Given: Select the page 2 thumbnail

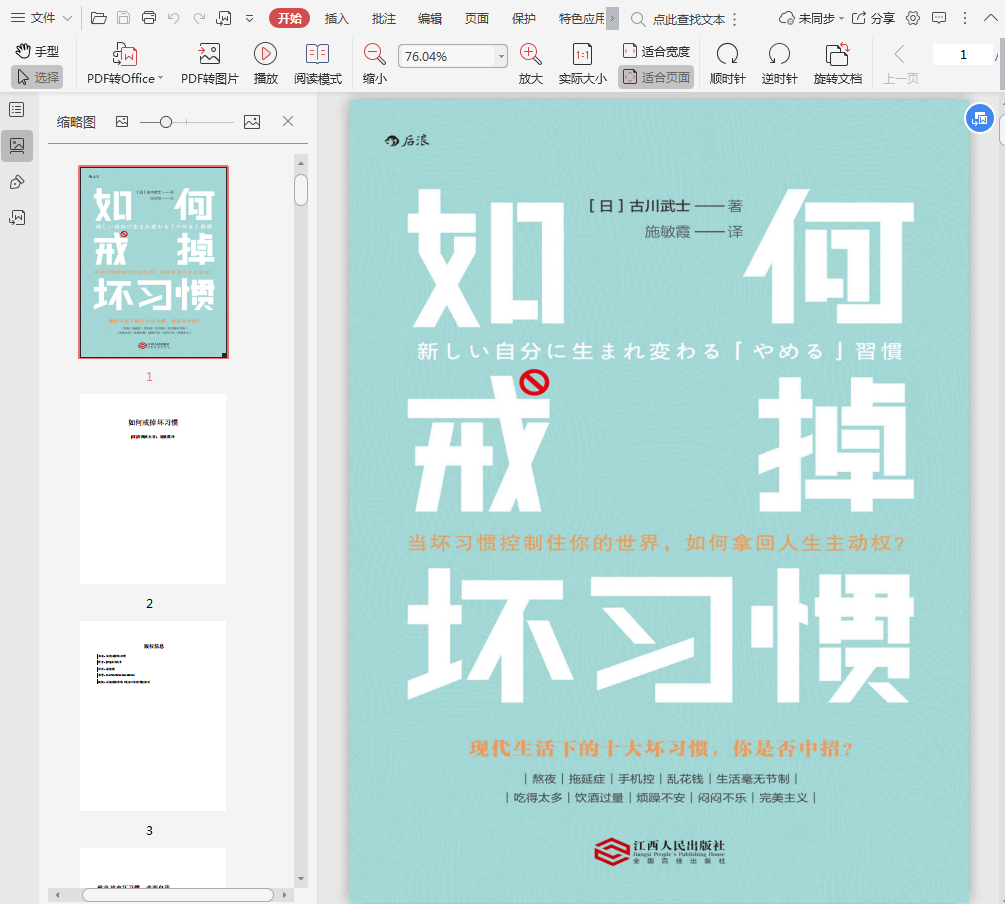Looking at the screenshot, I should (153, 489).
